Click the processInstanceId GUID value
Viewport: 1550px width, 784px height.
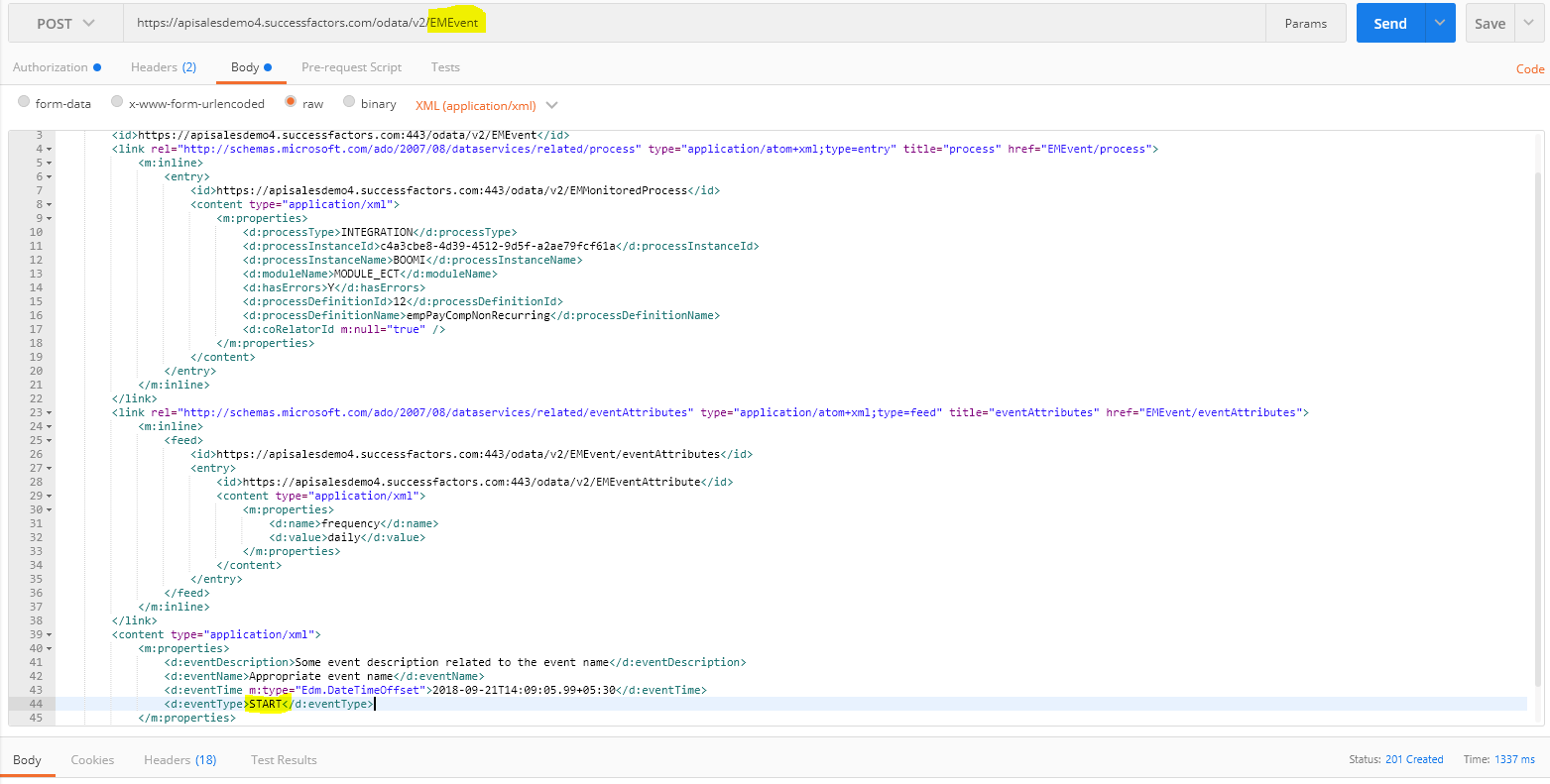tap(498, 246)
